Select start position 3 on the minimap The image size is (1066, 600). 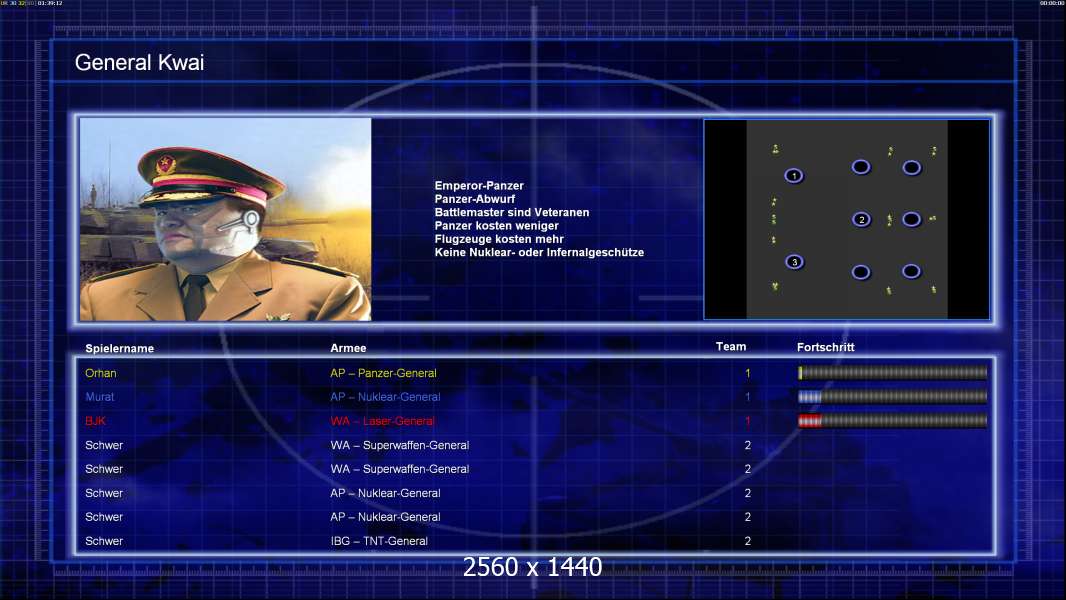[x=794, y=262]
